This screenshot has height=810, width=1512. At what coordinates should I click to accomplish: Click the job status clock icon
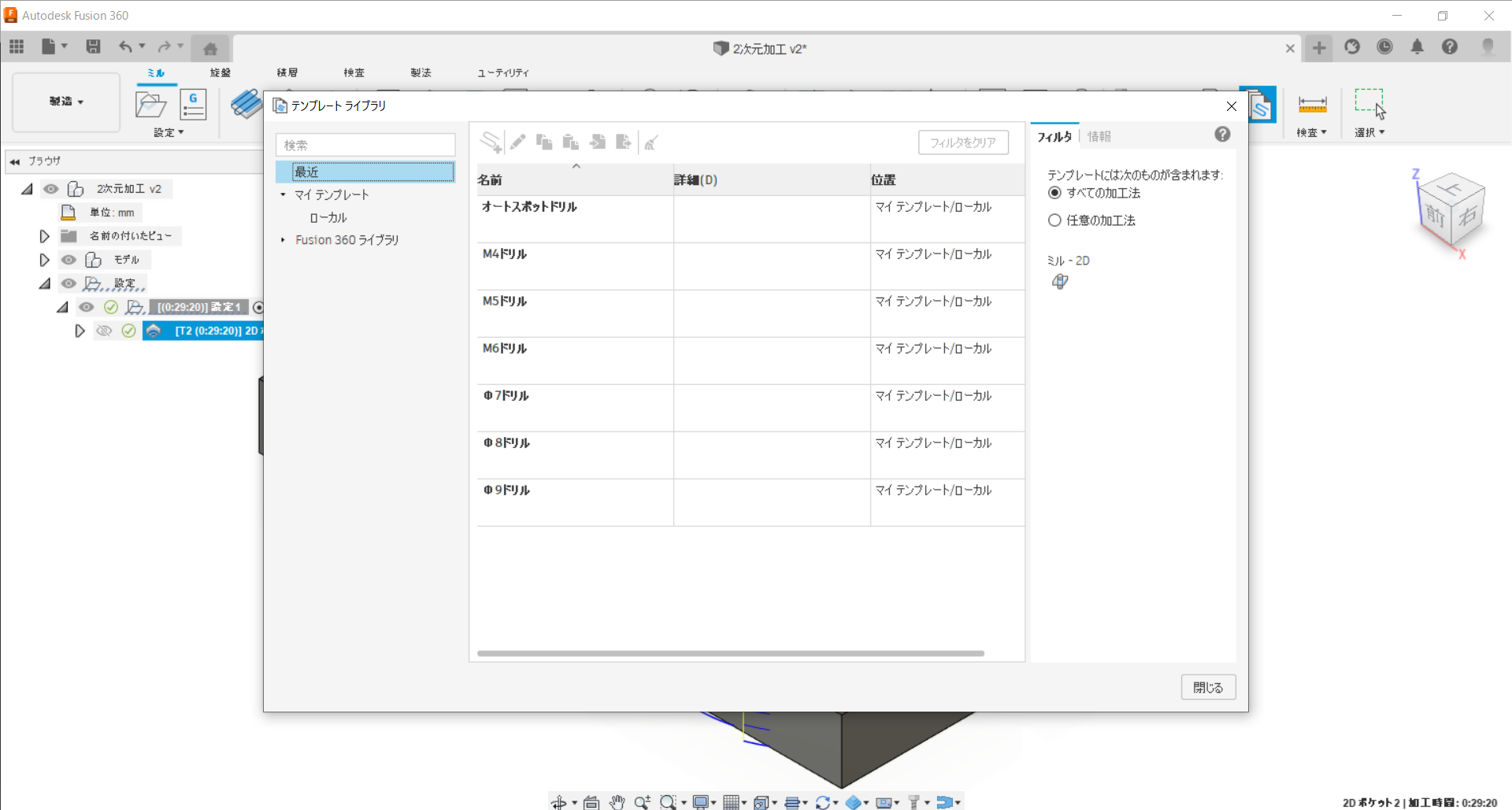tap(1384, 47)
